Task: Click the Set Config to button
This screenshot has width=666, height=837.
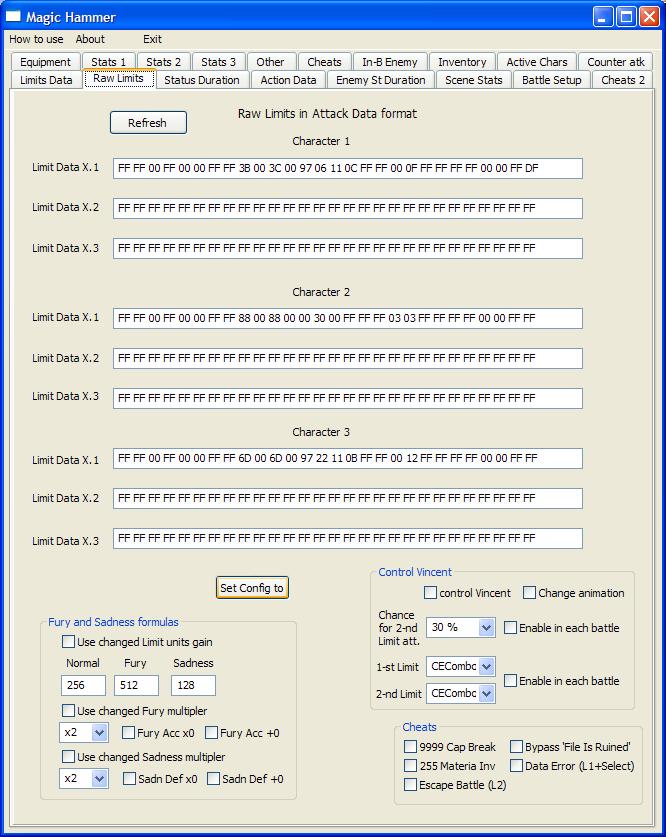Action: coord(252,588)
